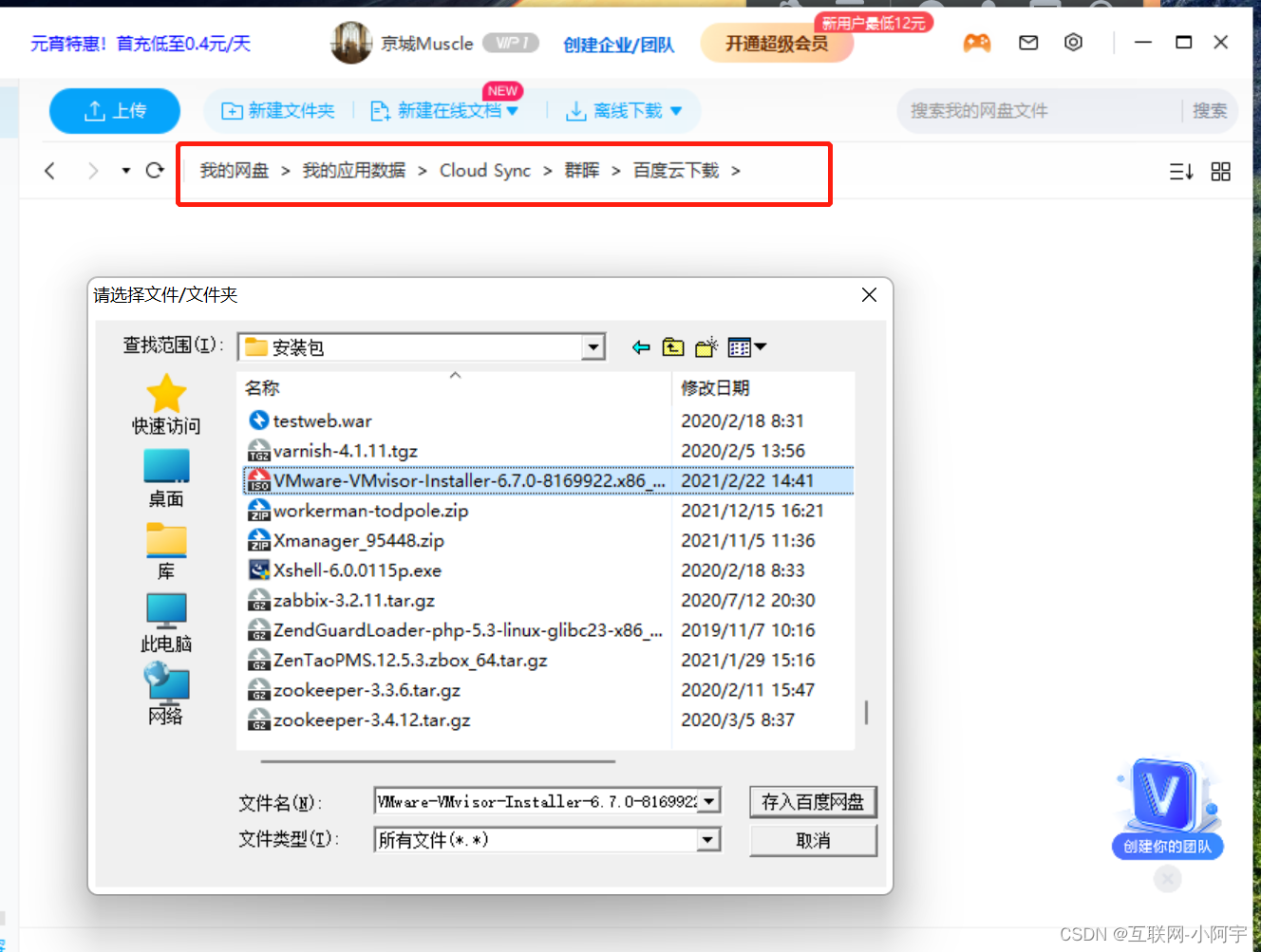Open the game controller icon in title bar
The height and width of the screenshot is (952, 1261).
pos(977,43)
